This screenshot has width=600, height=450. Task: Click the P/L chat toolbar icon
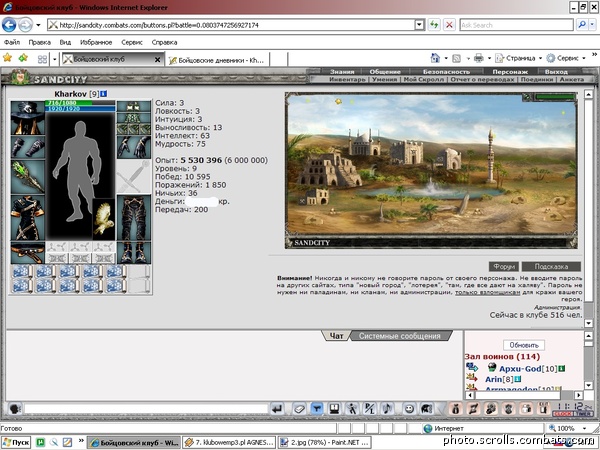370,409
